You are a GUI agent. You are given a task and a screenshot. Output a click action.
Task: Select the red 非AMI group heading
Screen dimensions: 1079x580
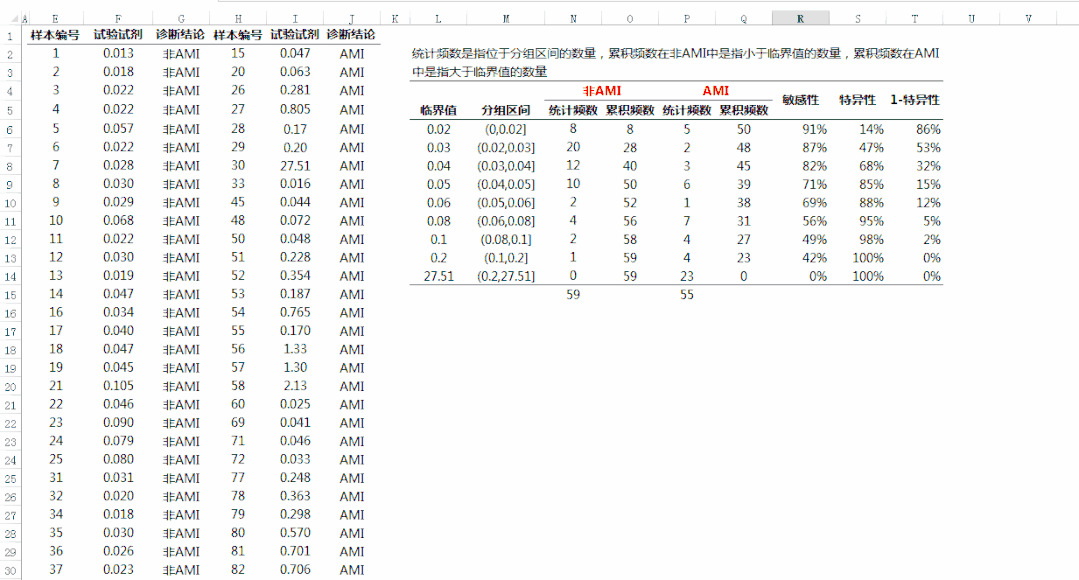point(602,91)
